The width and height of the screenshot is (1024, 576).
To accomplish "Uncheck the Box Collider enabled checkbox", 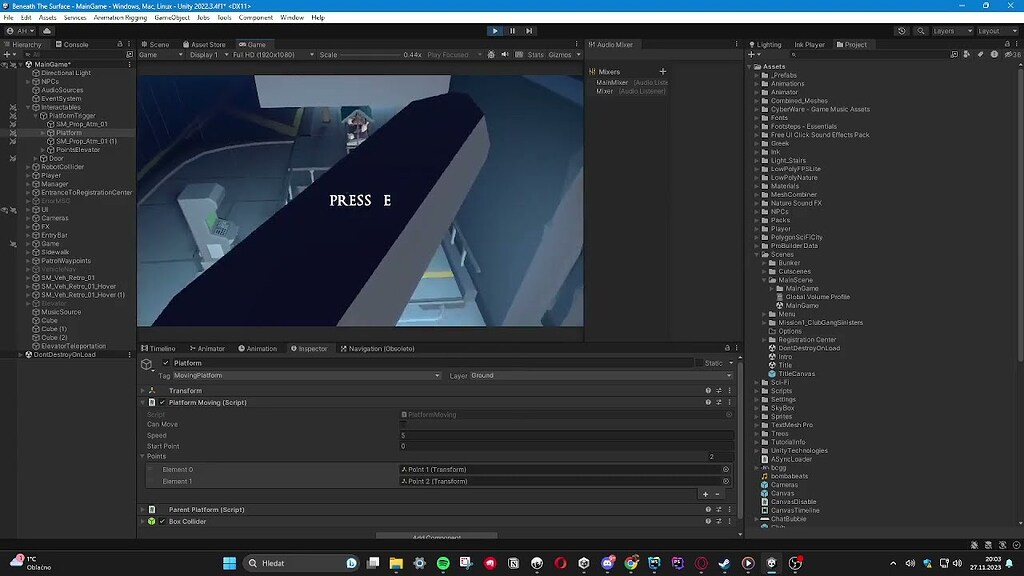I will pos(161,521).
